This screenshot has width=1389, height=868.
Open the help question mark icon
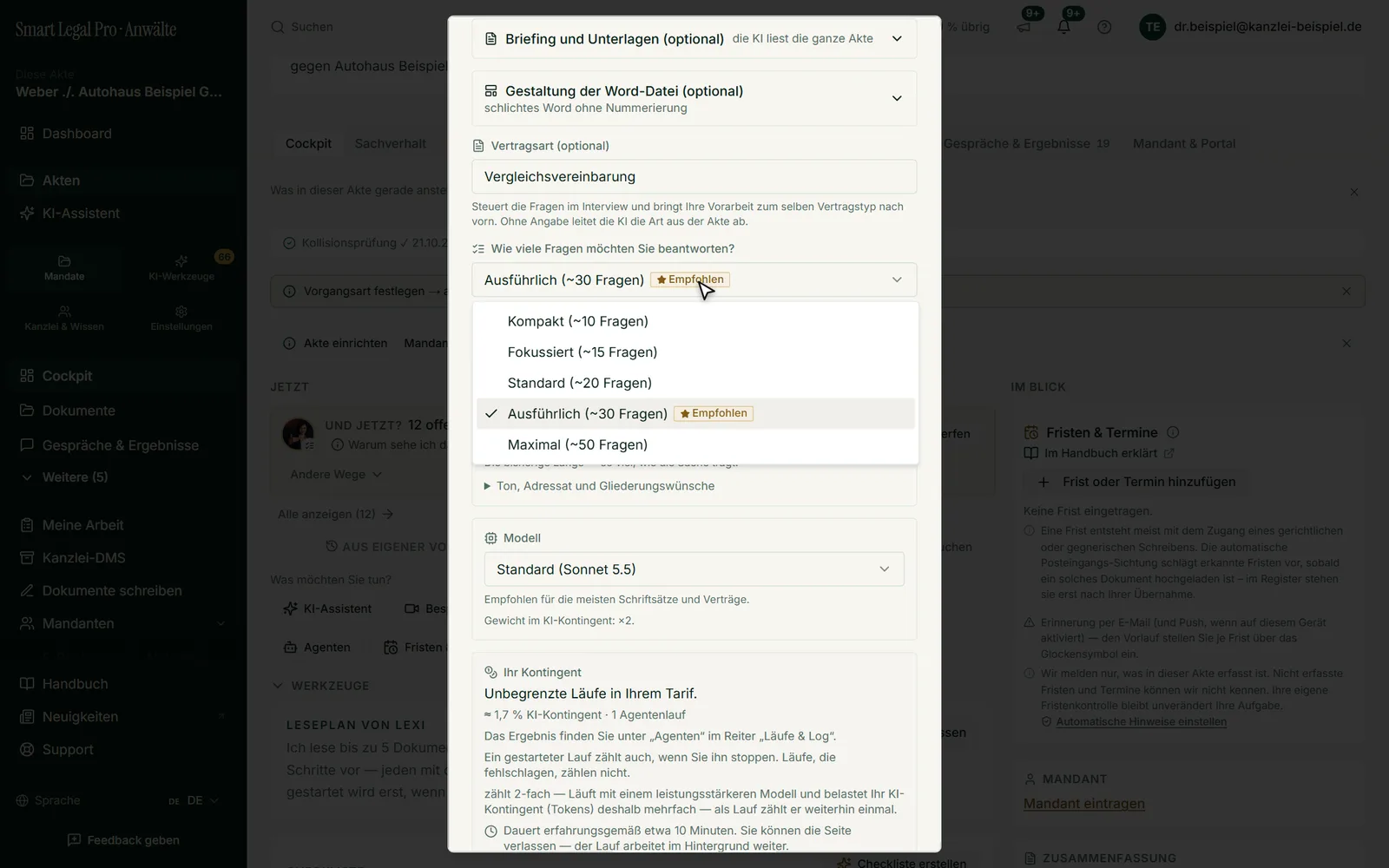(x=1104, y=27)
